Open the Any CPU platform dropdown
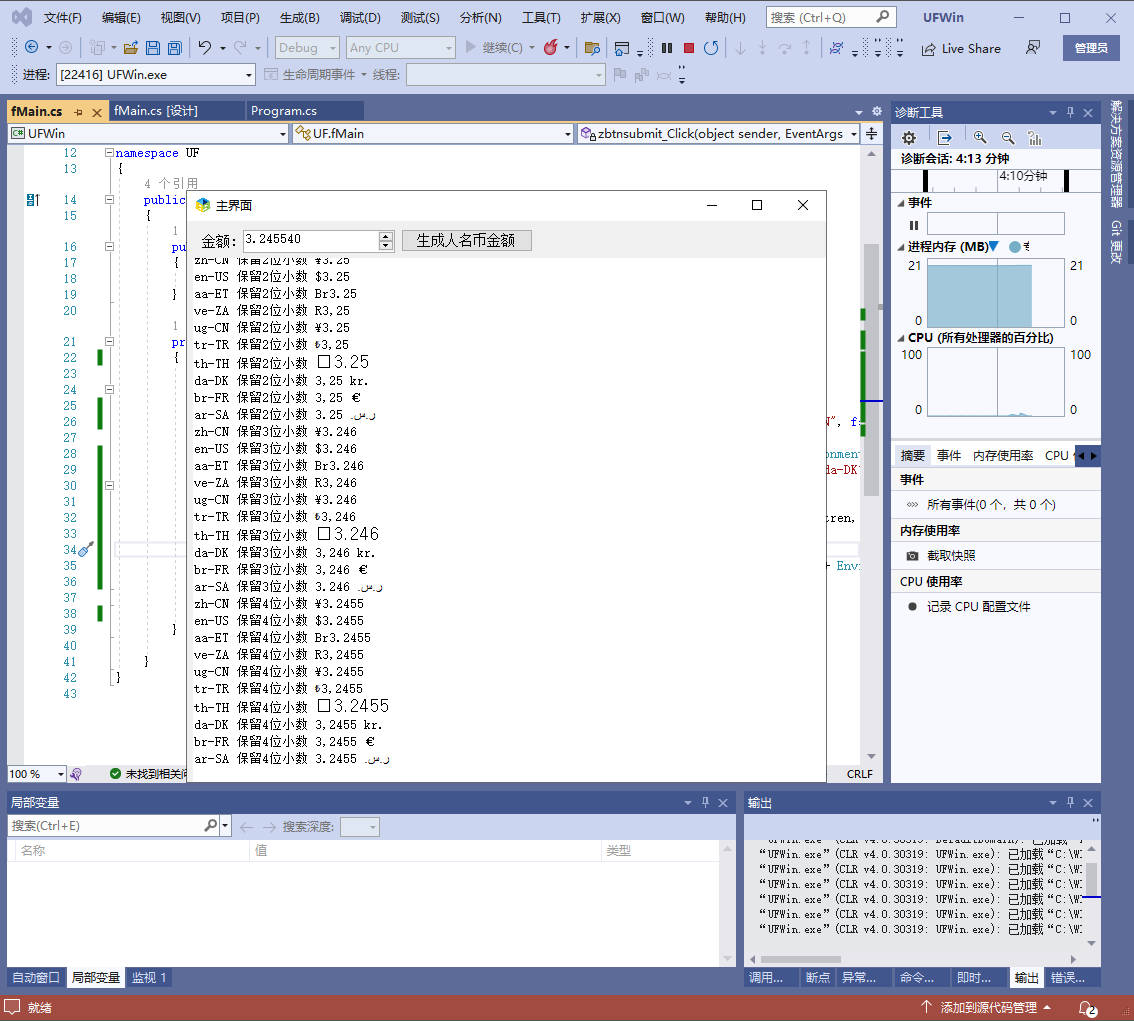 pos(401,48)
